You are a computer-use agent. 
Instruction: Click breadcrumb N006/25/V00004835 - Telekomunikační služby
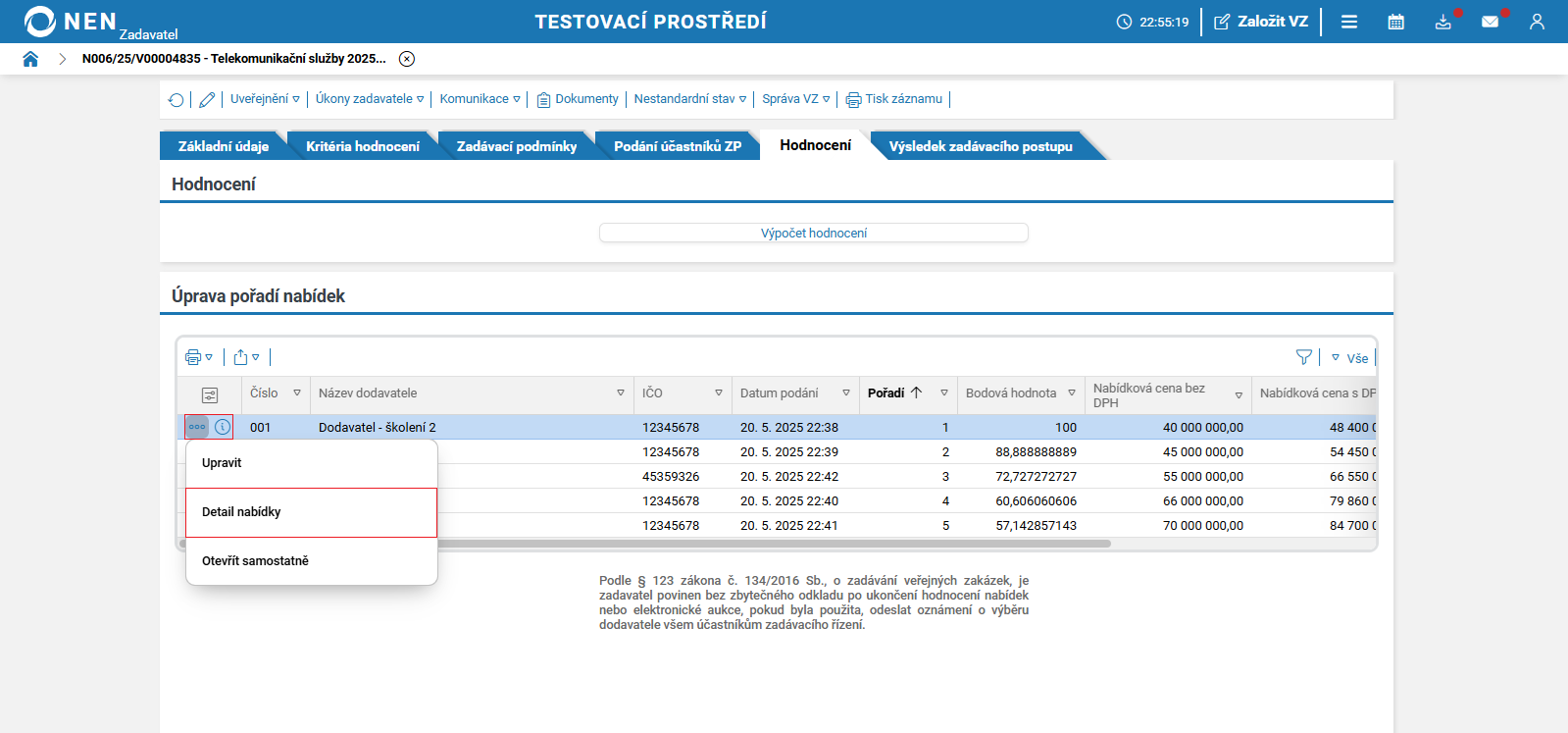point(233,59)
